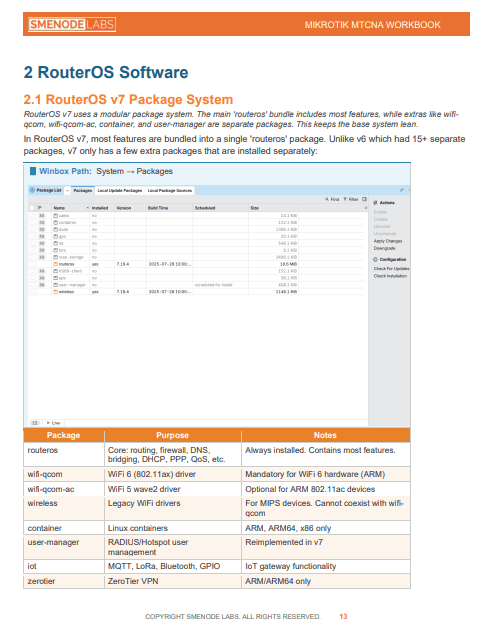Click the tr069-client package icon
The height and width of the screenshot is (644, 494).
[x=55, y=271]
